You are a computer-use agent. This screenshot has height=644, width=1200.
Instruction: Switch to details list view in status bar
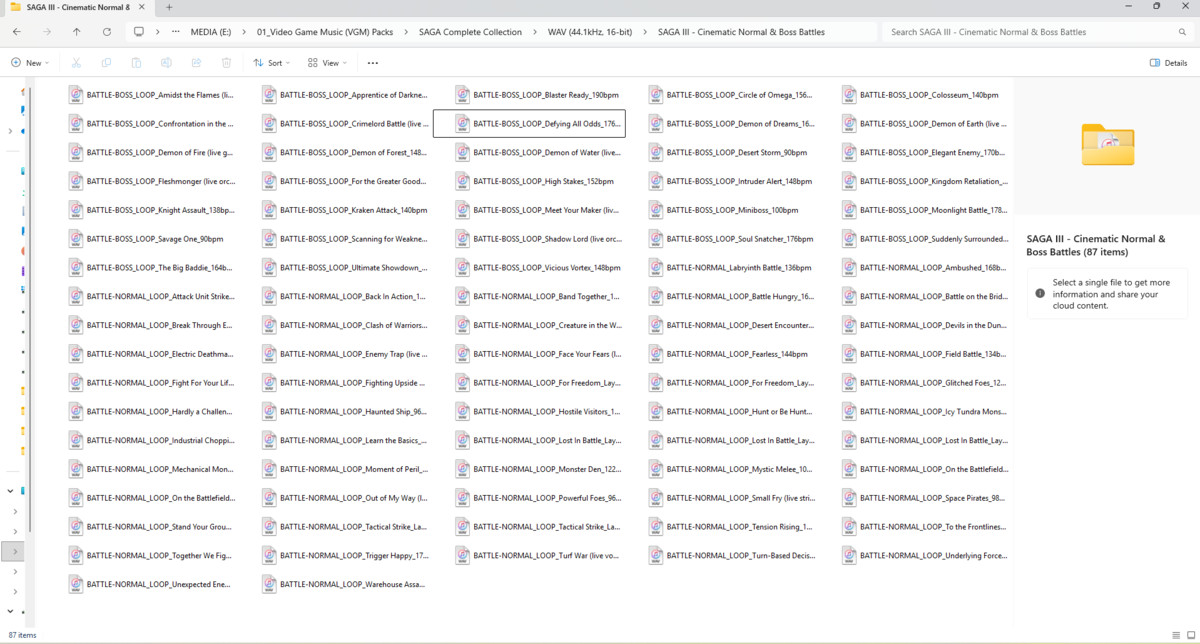[x=1175, y=635]
